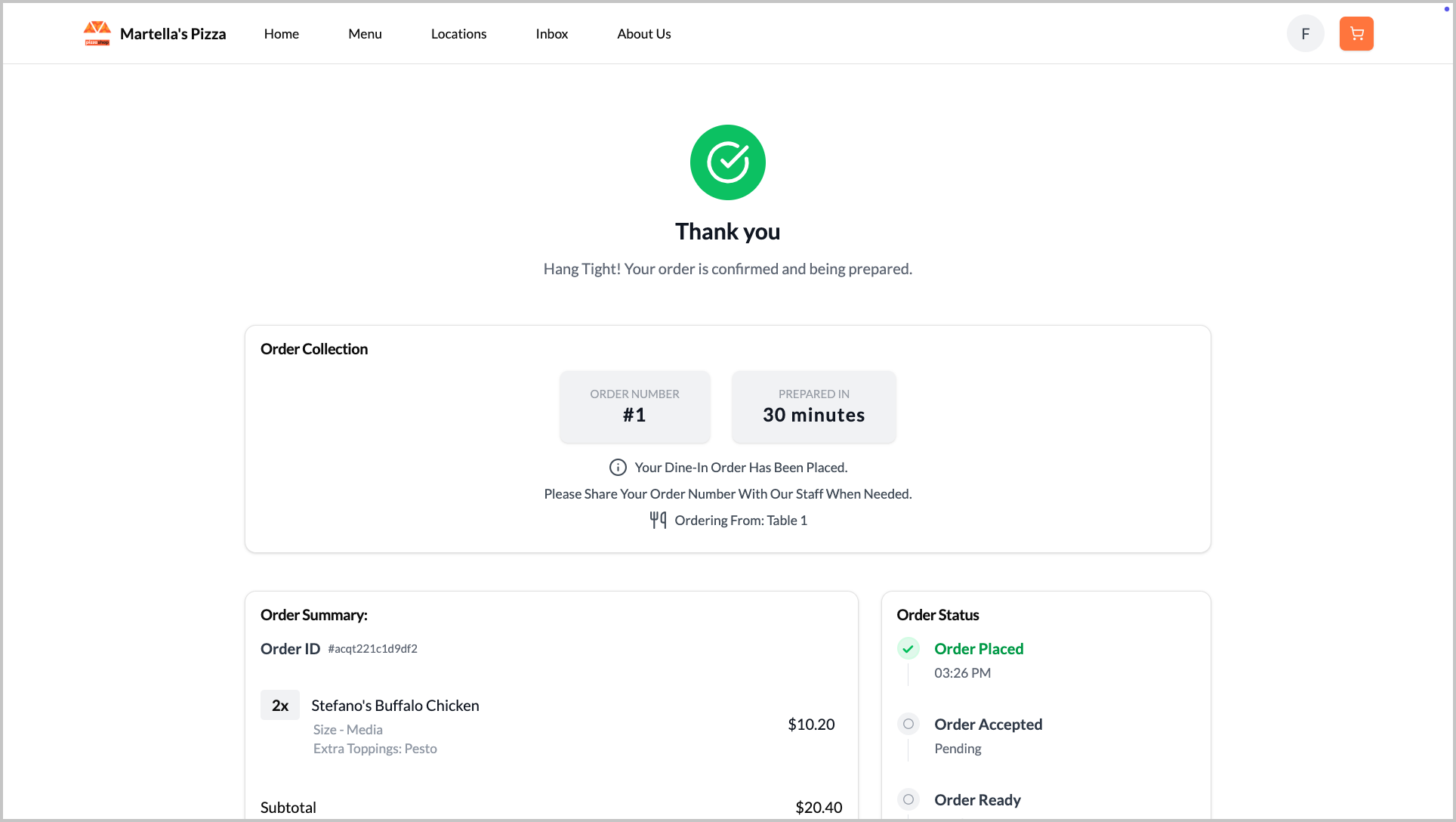Click the fork and knife table icon
Viewport: 1456px width, 822px height.
(658, 520)
